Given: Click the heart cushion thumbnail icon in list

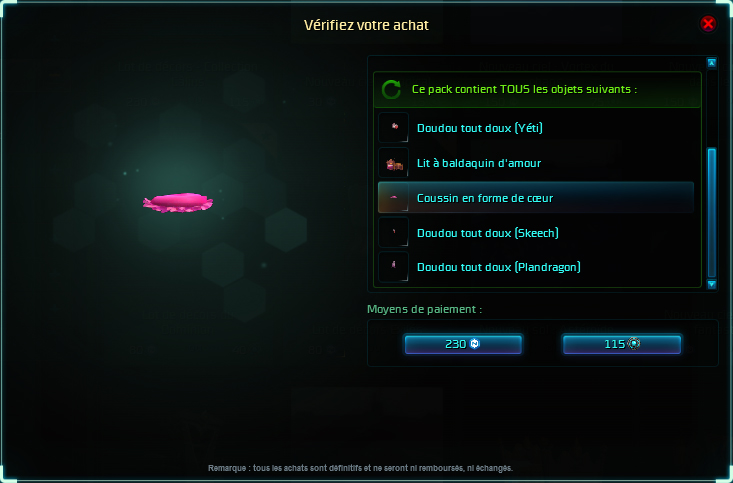Looking at the screenshot, I should coord(394,197).
